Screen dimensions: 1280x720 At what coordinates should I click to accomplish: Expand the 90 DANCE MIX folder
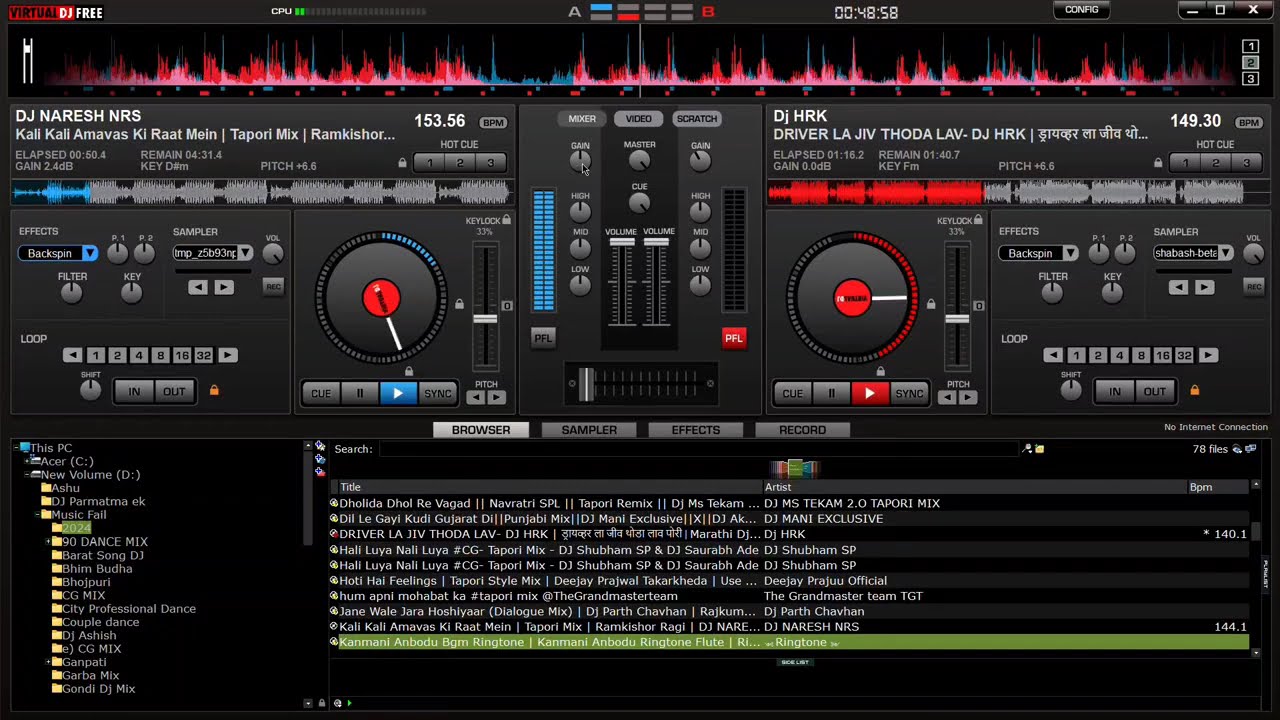tap(48, 542)
